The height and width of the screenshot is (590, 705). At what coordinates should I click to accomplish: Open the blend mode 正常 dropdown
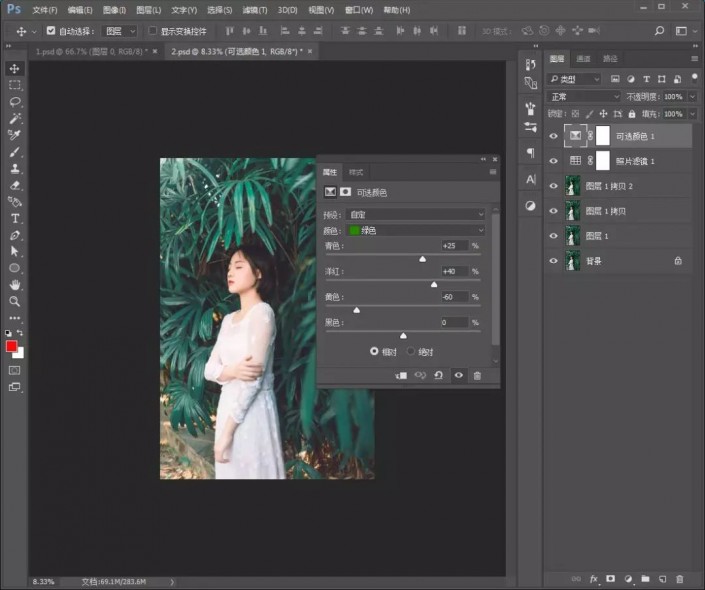click(584, 97)
